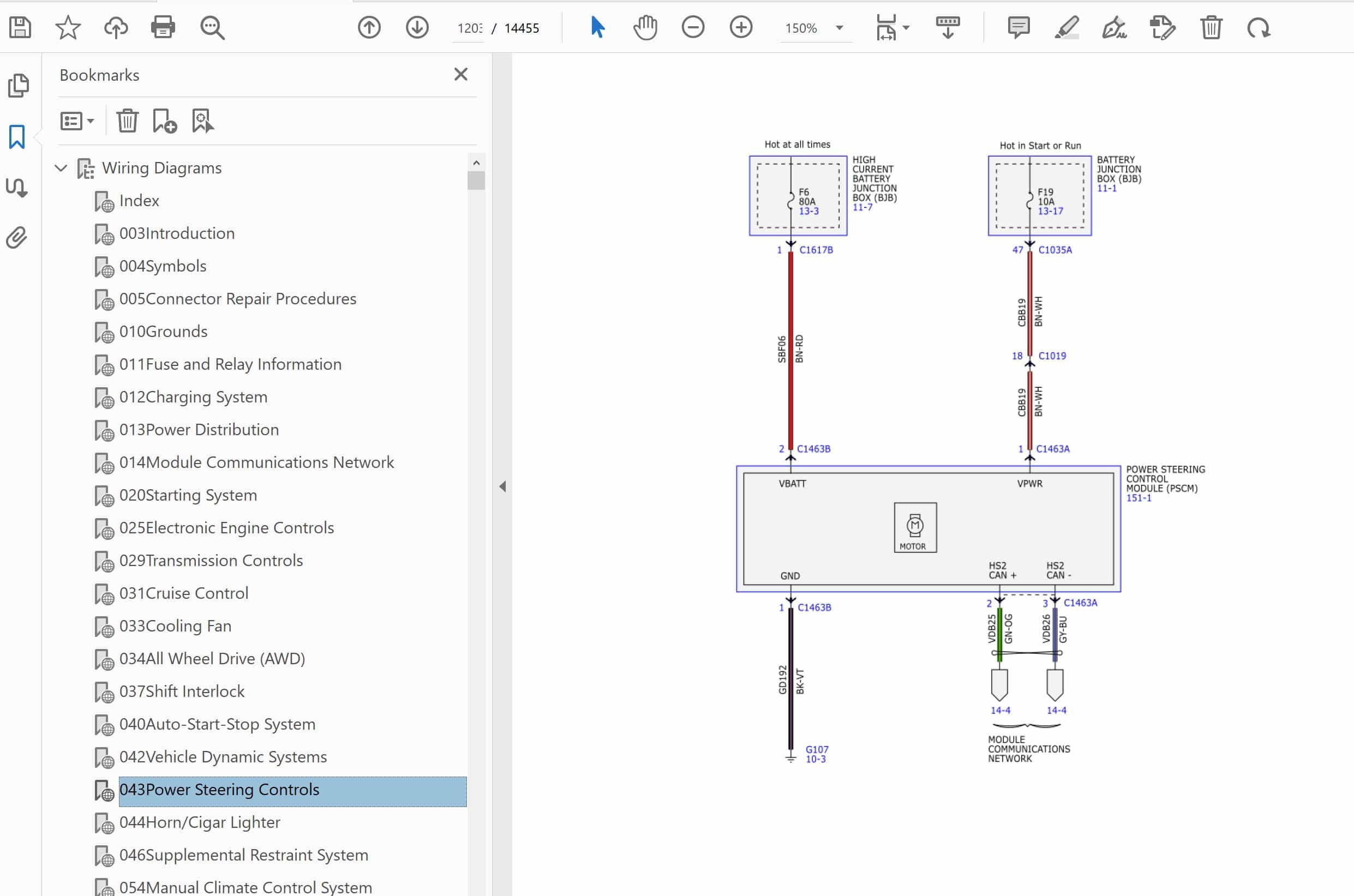Open the fit page options arrow
Image resolution: width=1354 pixels, height=896 pixels.
click(x=906, y=27)
